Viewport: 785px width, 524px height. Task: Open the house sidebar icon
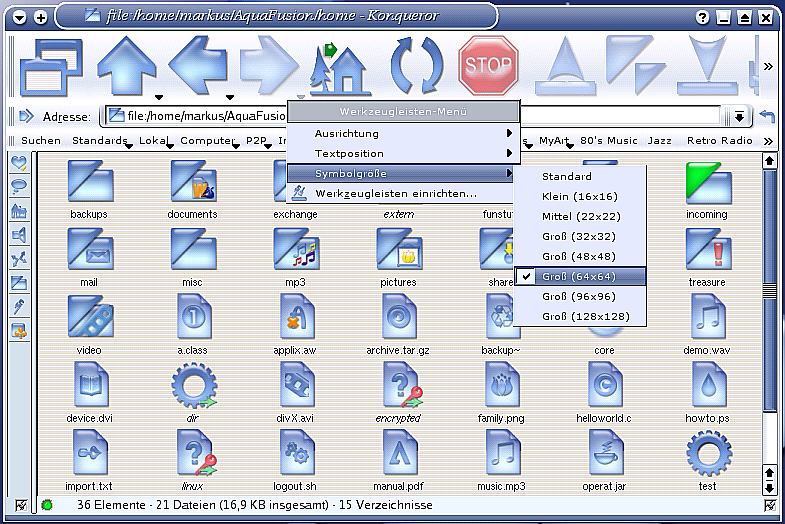(x=19, y=211)
